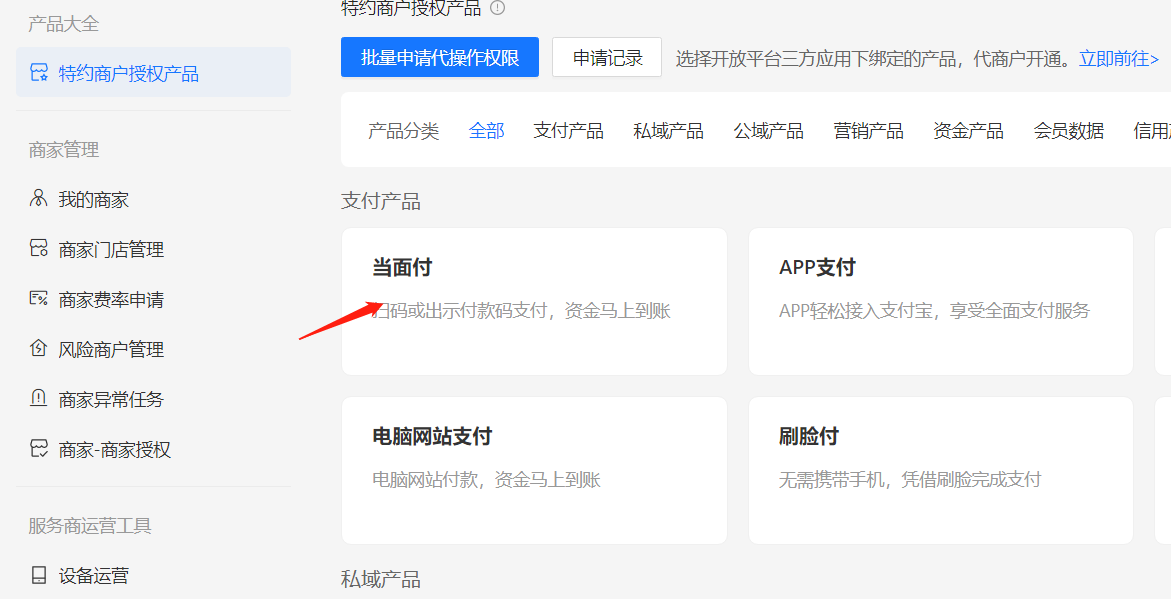Click text 资金马上到账 under 当面付

point(618,310)
